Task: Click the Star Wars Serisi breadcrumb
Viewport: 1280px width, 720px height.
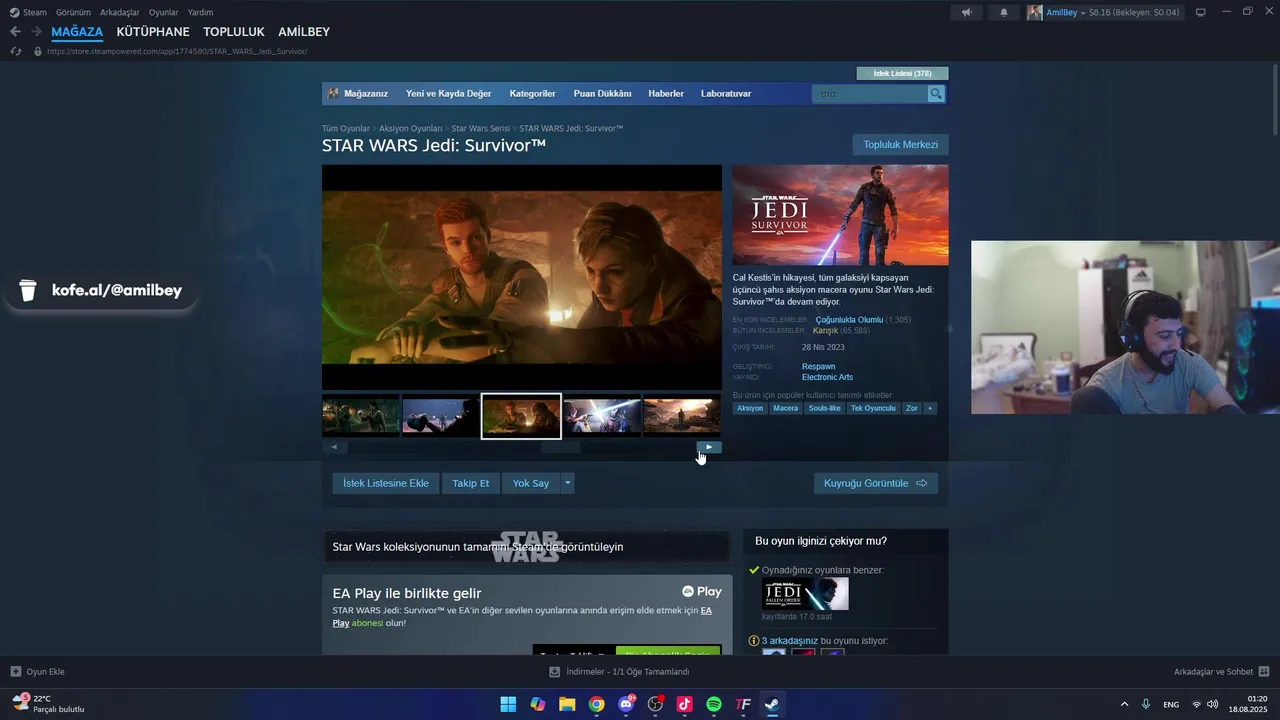Action: pyautogui.click(x=480, y=129)
